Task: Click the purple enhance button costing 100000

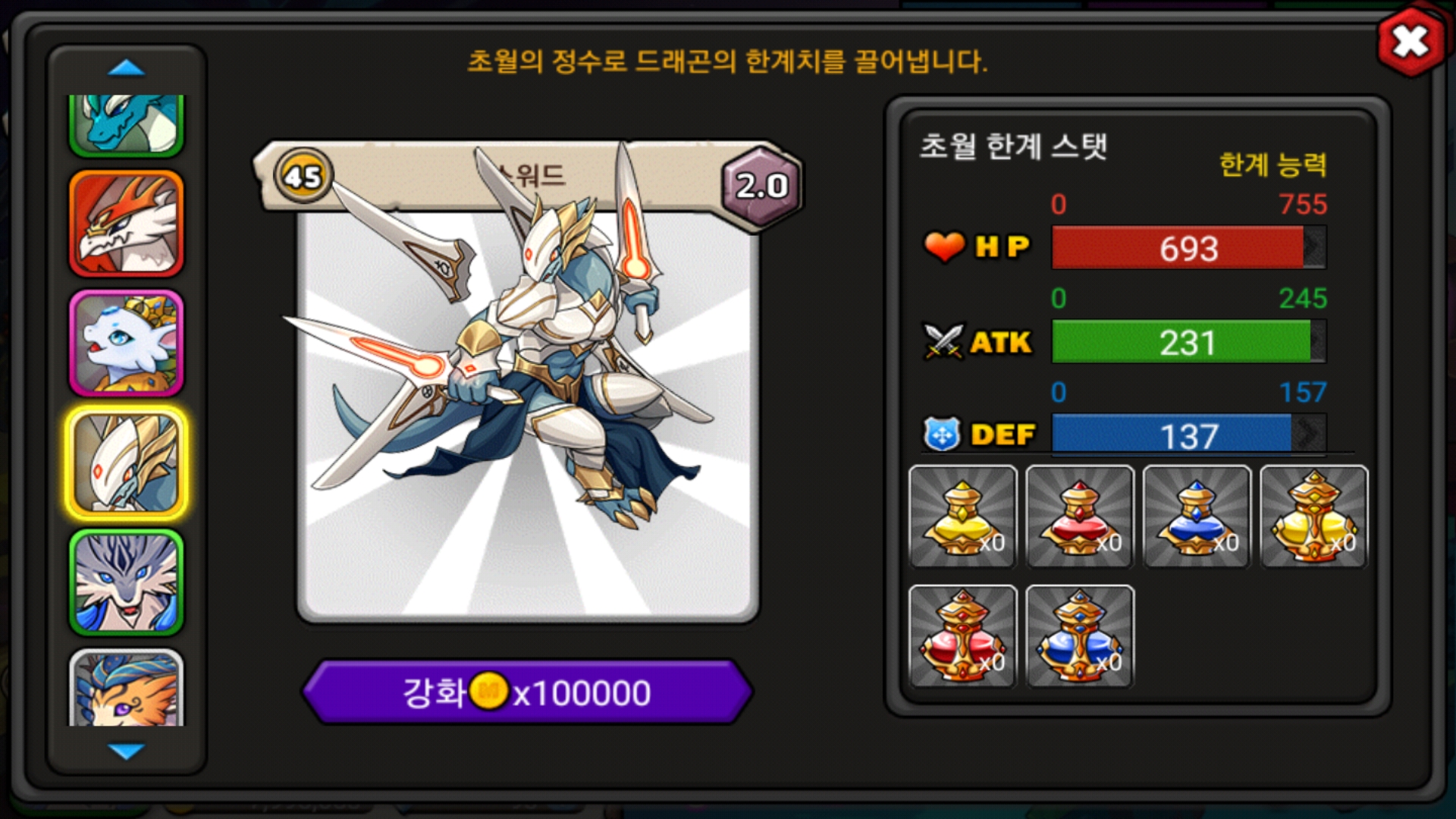Action: tap(527, 692)
